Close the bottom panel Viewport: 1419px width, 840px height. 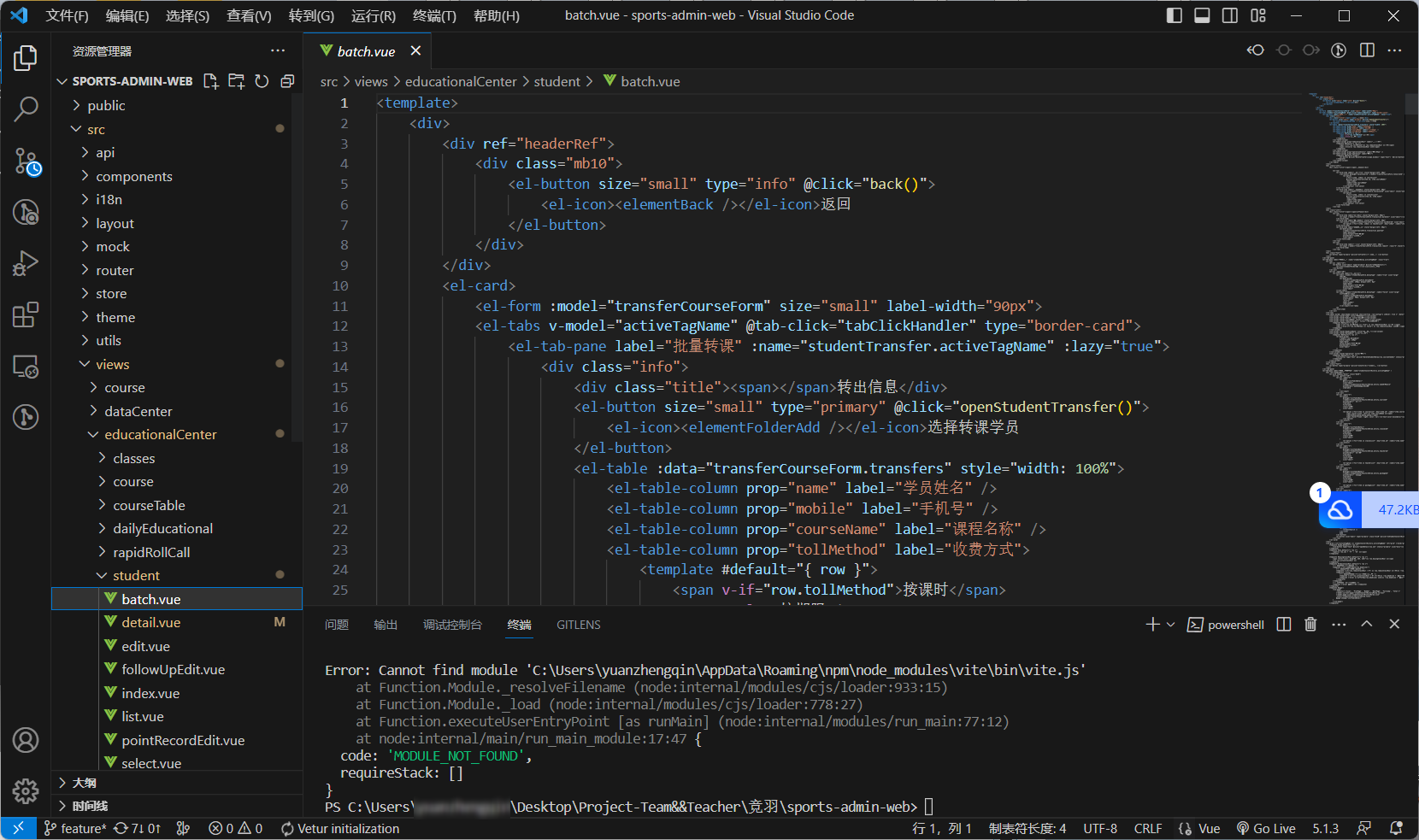point(1394,625)
